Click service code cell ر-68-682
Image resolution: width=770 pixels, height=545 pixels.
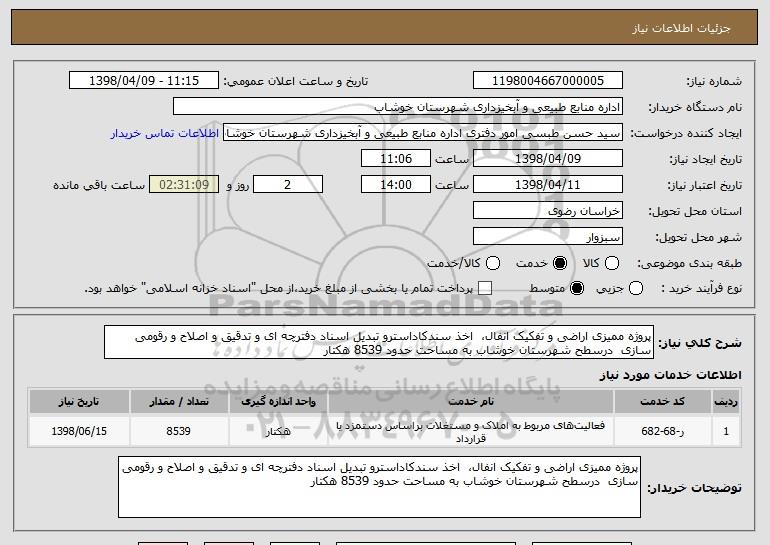pos(662,431)
